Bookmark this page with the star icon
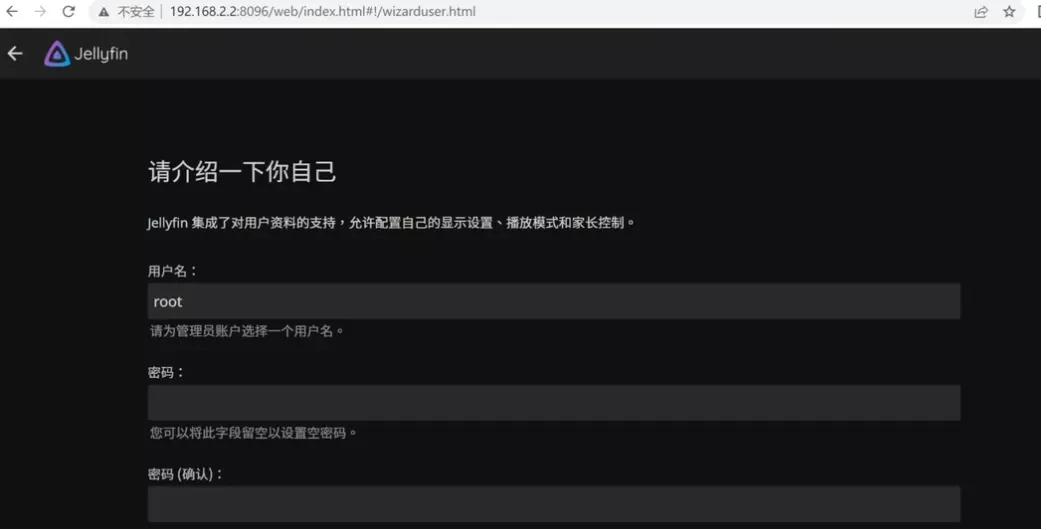Image resolution: width=1047 pixels, height=530 pixels. tap(1009, 11)
